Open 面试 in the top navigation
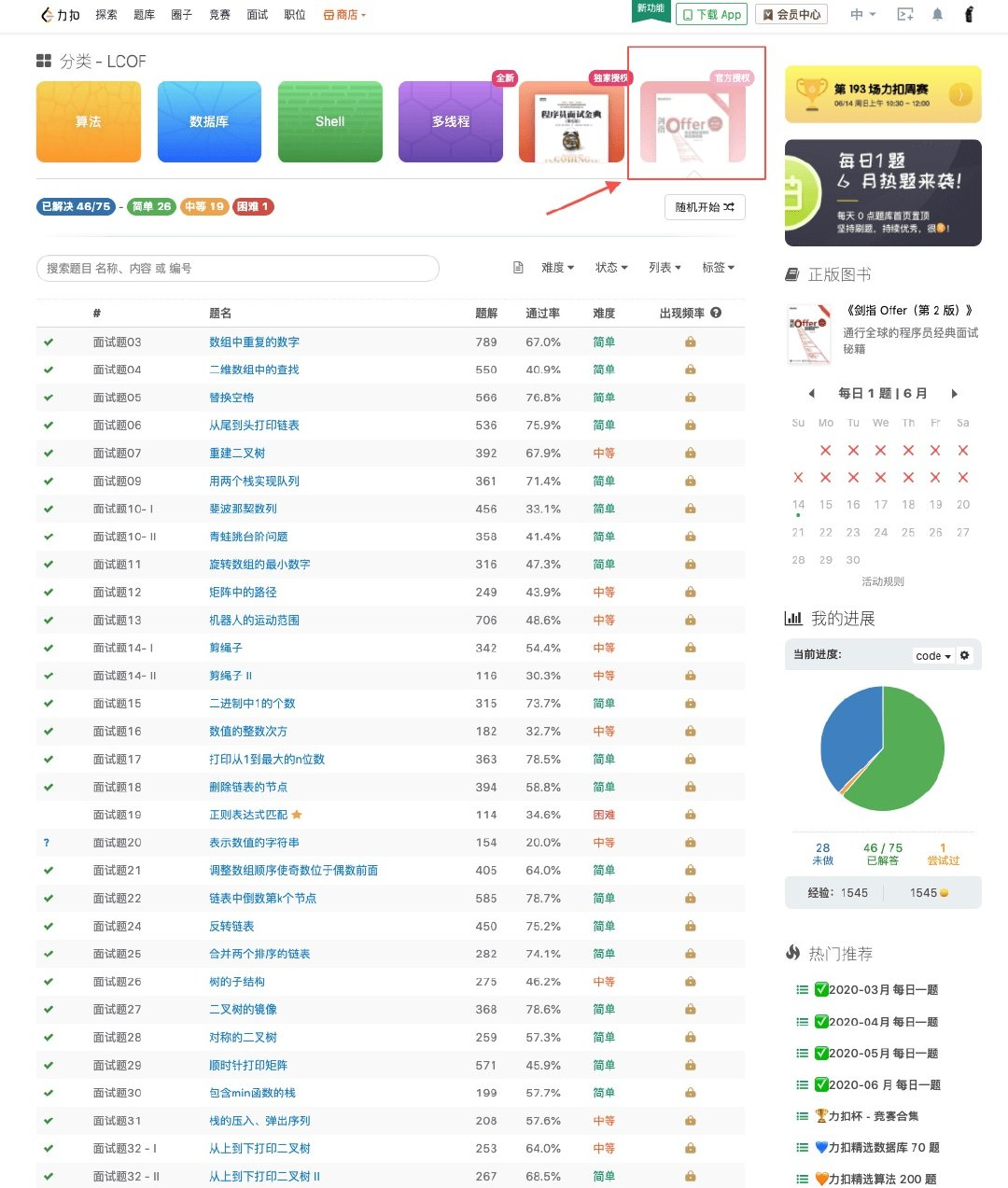1008x1188 pixels. click(258, 15)
